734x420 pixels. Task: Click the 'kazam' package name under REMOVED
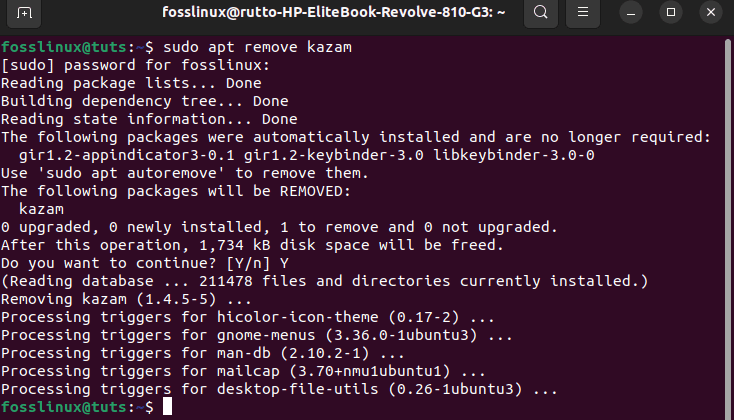click(x=42, y=209)
